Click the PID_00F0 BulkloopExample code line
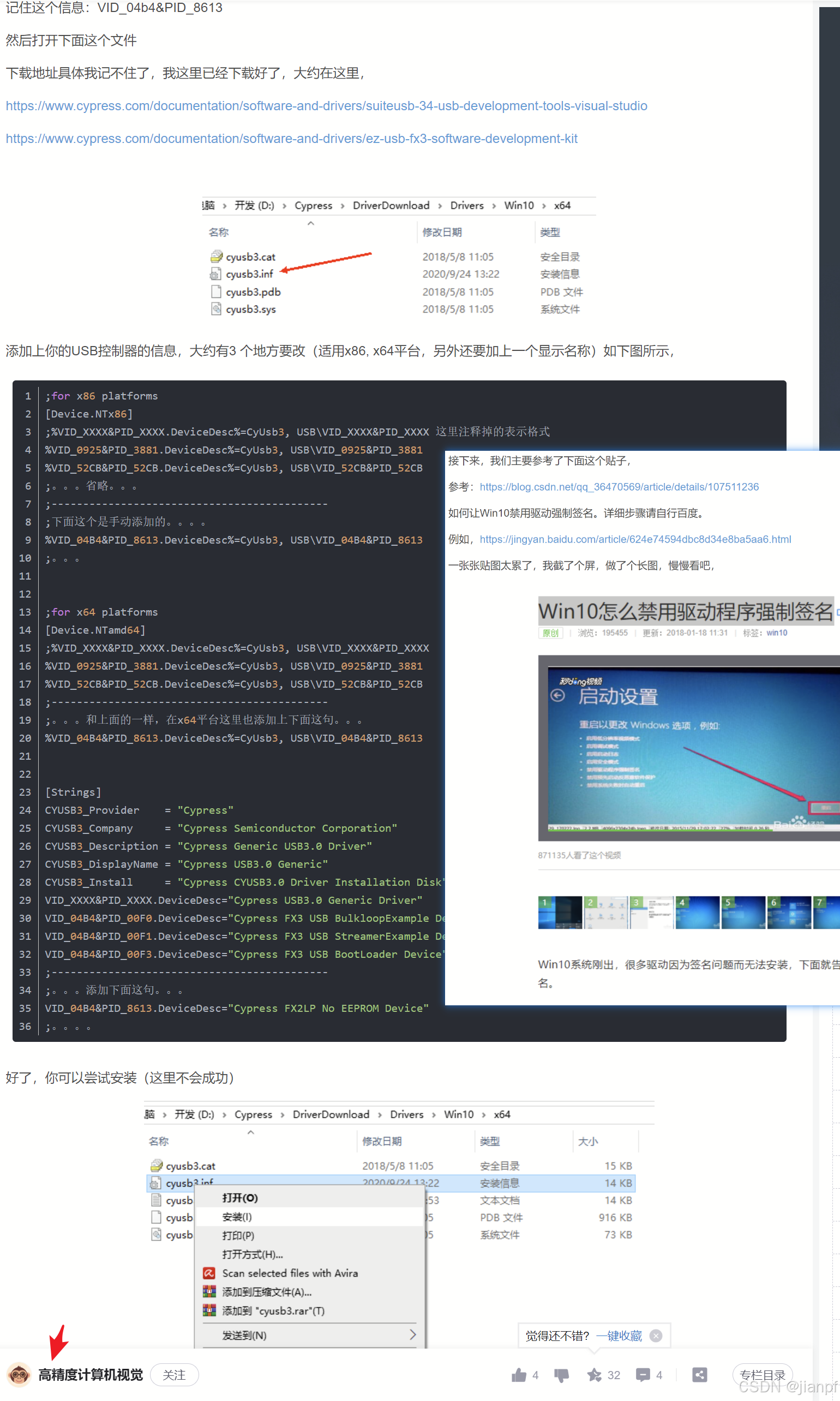 (x=245, y=918)
